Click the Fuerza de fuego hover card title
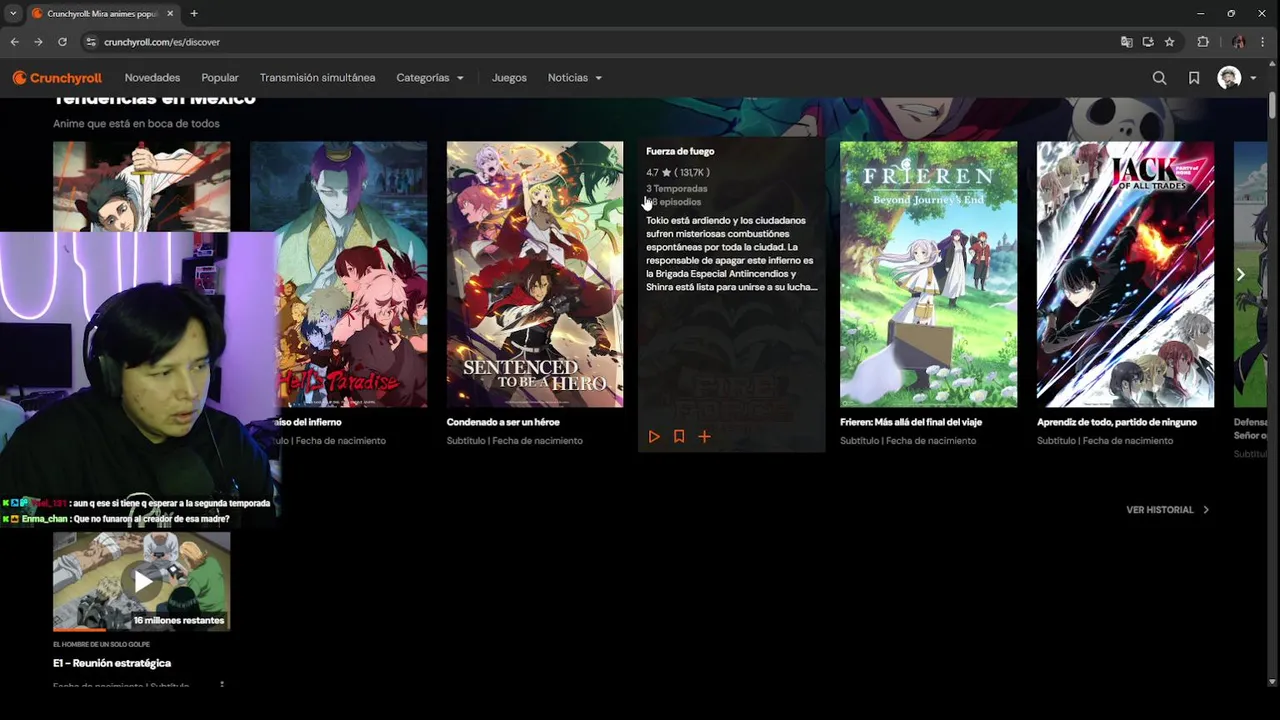This screenshot has width=1280, height=720. [x=680, y=152]
